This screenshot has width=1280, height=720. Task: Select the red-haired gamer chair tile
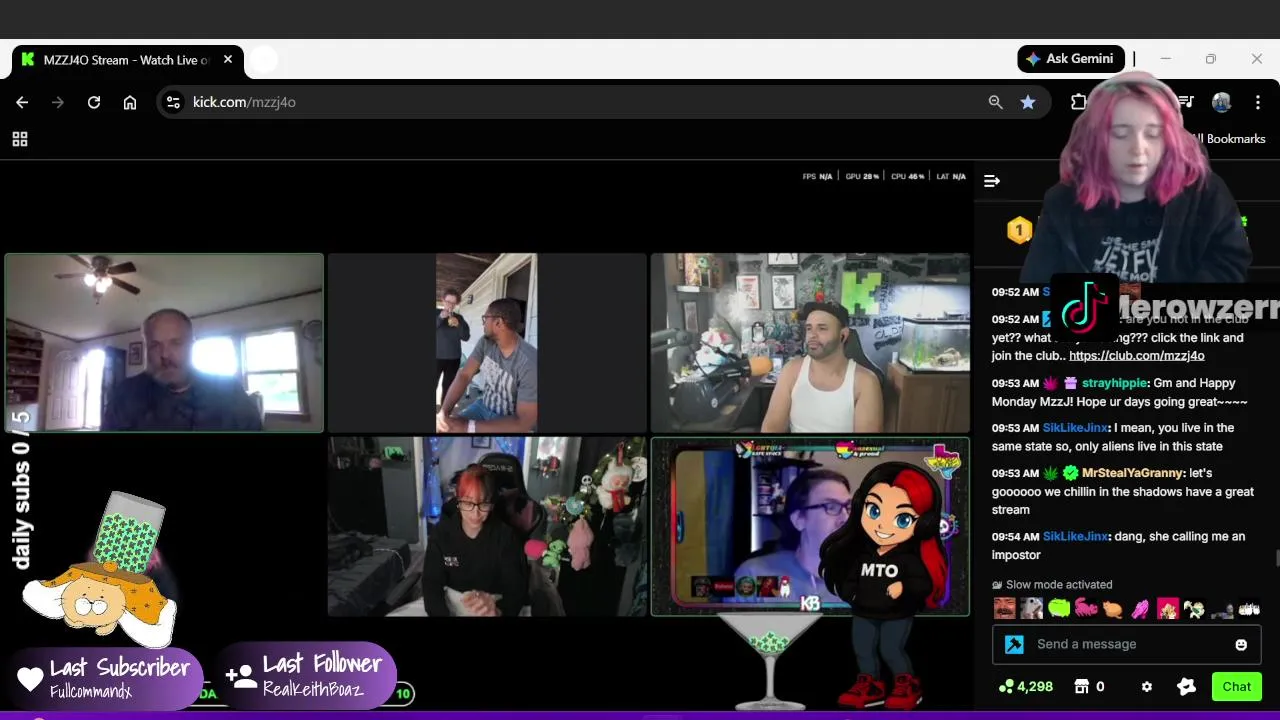tap(487, 526)
